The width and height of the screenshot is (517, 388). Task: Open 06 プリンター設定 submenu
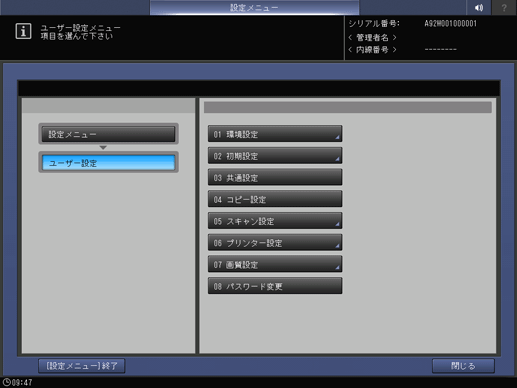click(x=275, y=242)
